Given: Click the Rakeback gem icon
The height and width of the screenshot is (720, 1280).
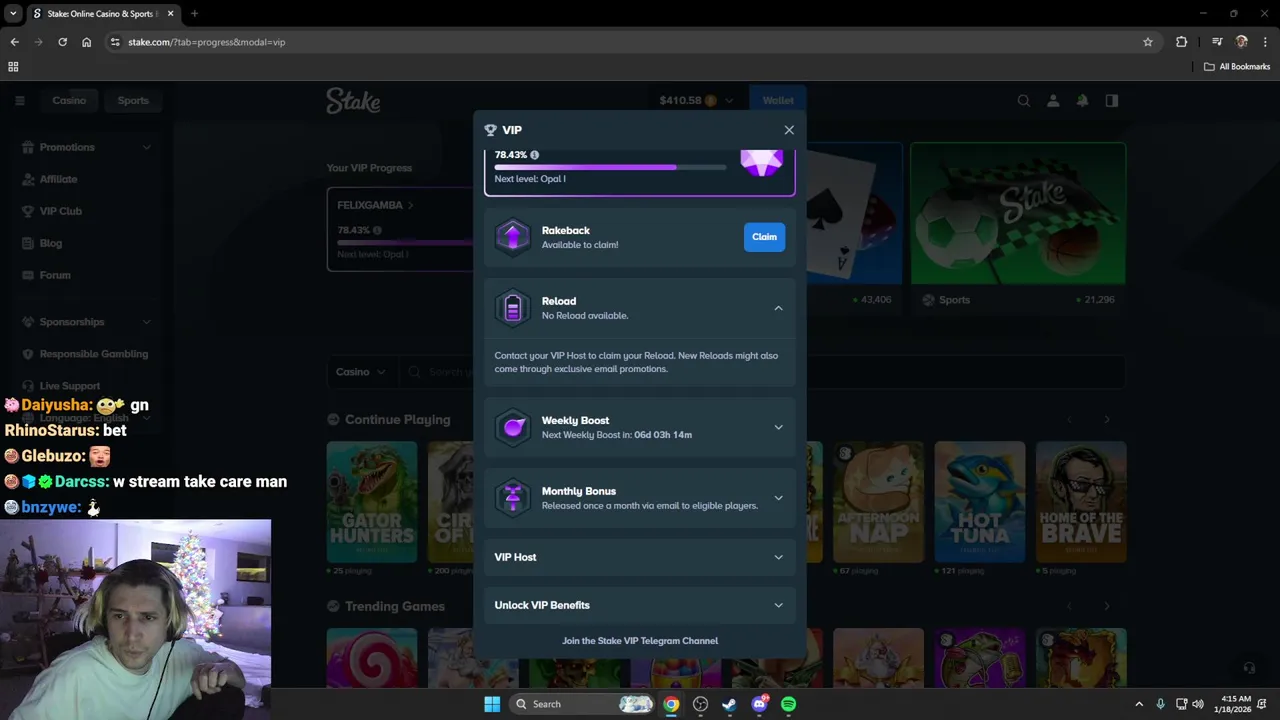Looking at the screenshot, I should pos(513,237).
